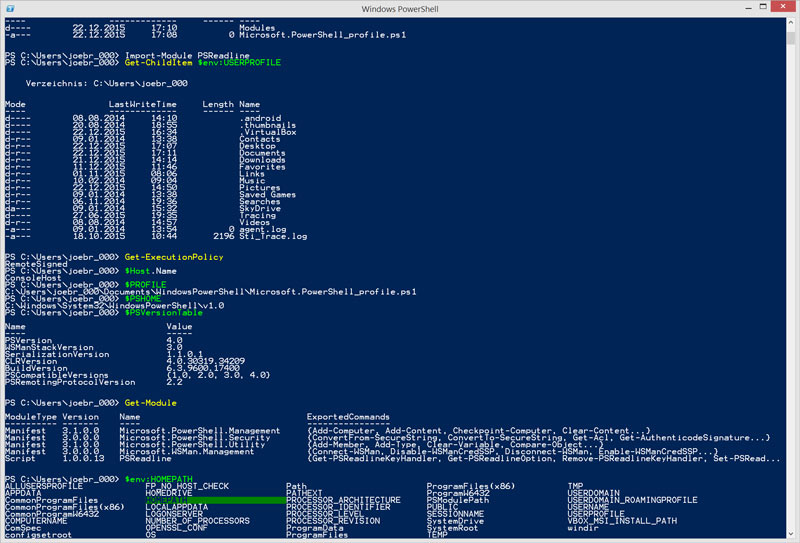Choose FP_NO_HOST_CHECK completion entry
800x543 pixels.
click(187, 486)
